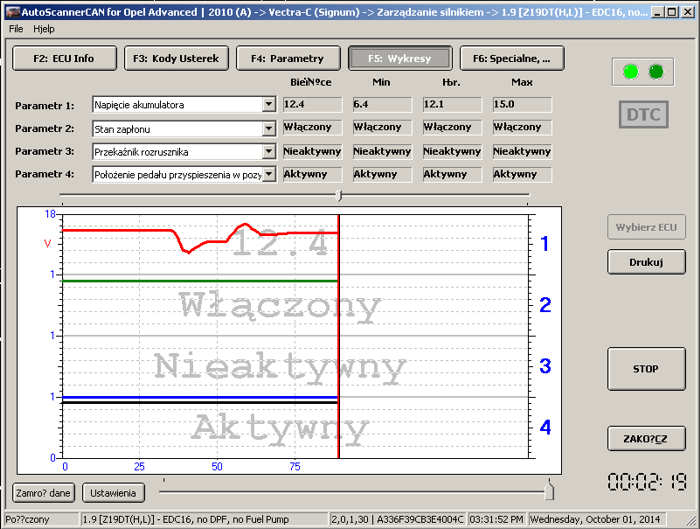Open the File menu
The image size is (700, 529).
(16, 29)
